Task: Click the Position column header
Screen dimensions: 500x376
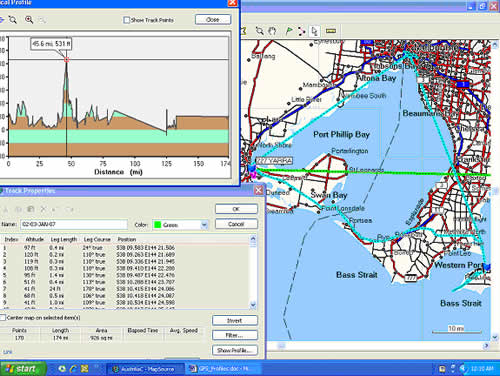Action: [127, 239]
